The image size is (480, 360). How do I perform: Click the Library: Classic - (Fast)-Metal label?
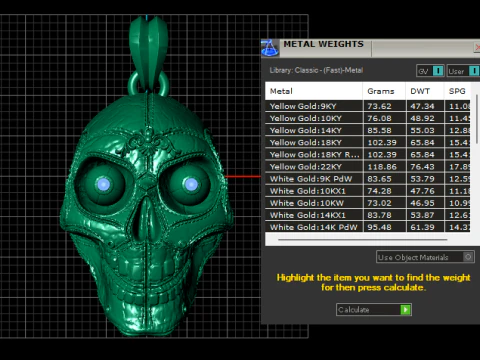[316, 70]
